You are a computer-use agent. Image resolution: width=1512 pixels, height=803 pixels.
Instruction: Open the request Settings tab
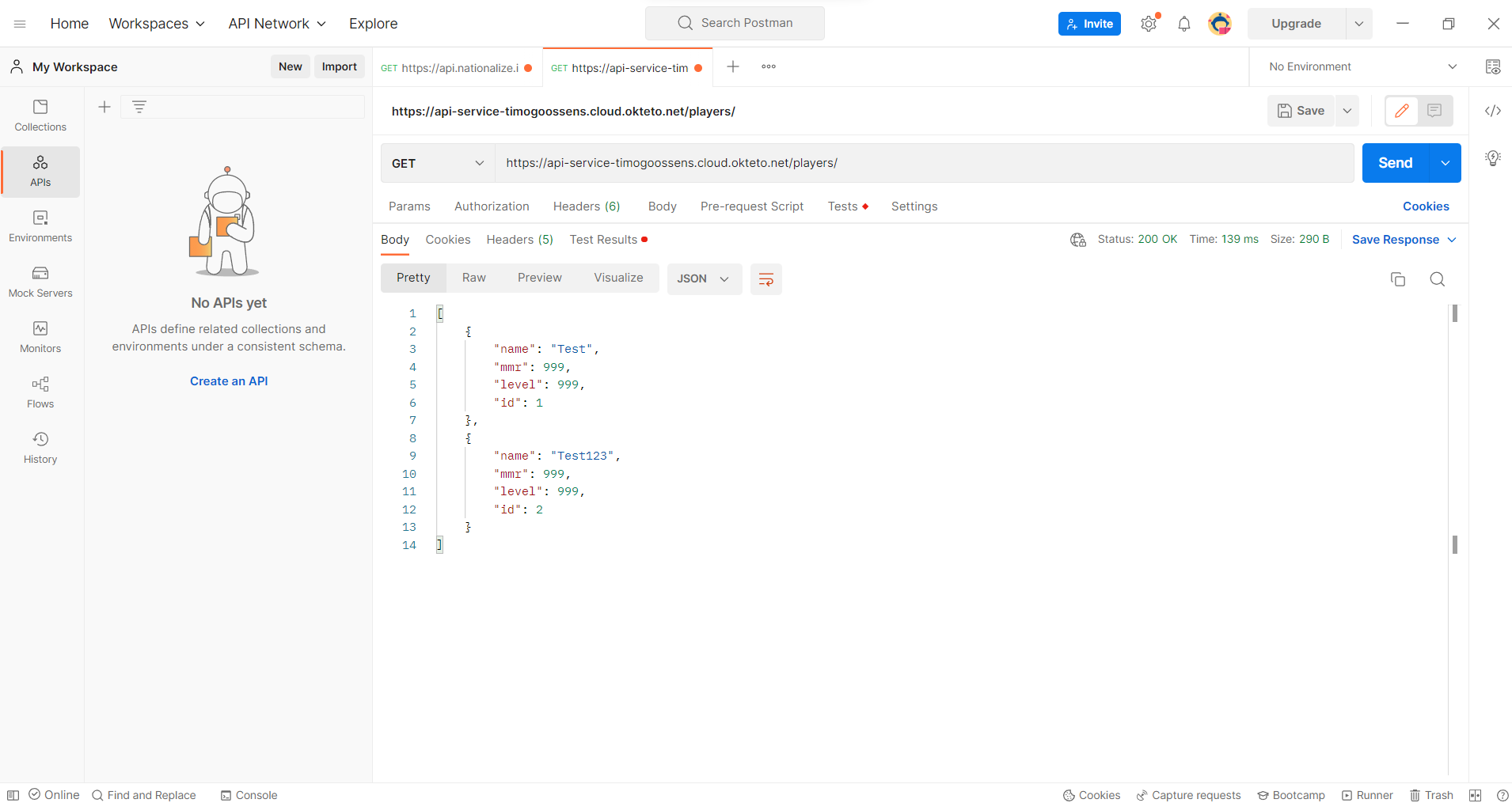(914, 206)
